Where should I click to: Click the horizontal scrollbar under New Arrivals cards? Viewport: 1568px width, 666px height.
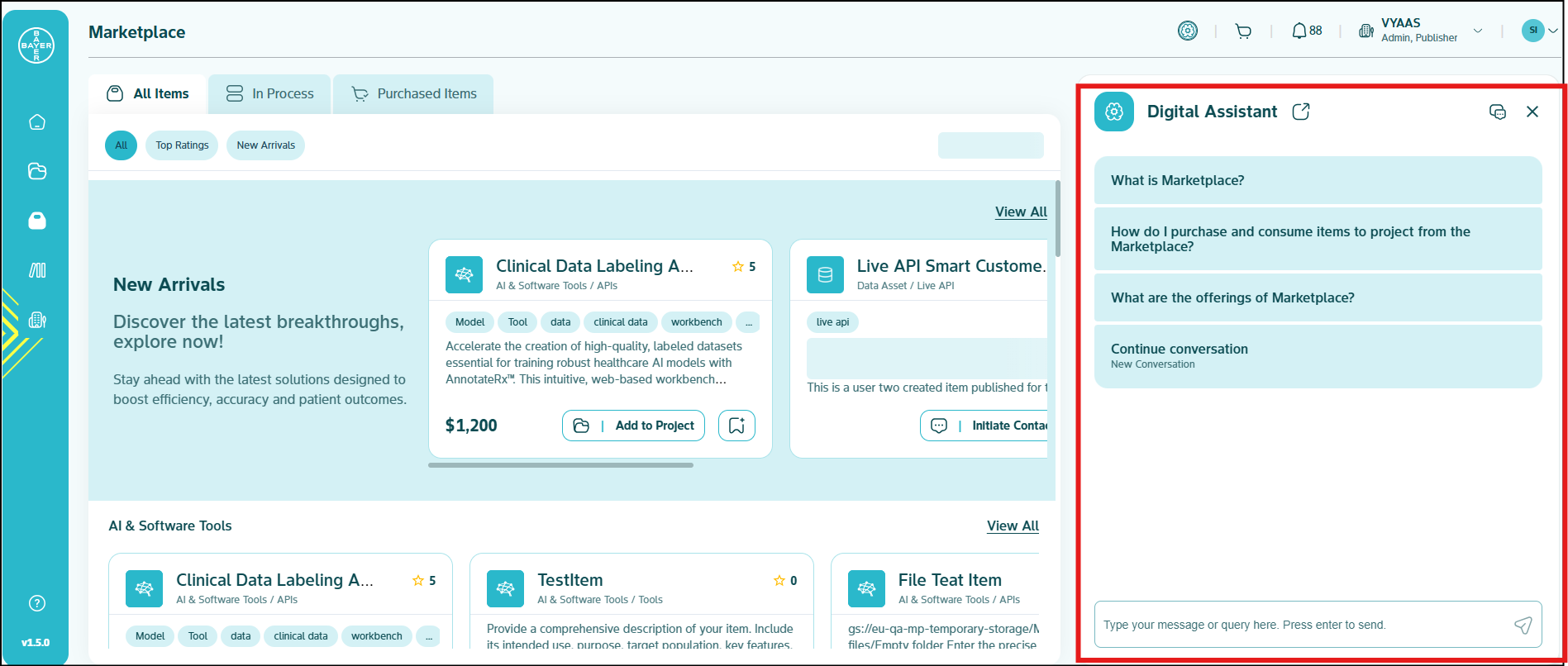pyautogui.click(x=560, y=465)
